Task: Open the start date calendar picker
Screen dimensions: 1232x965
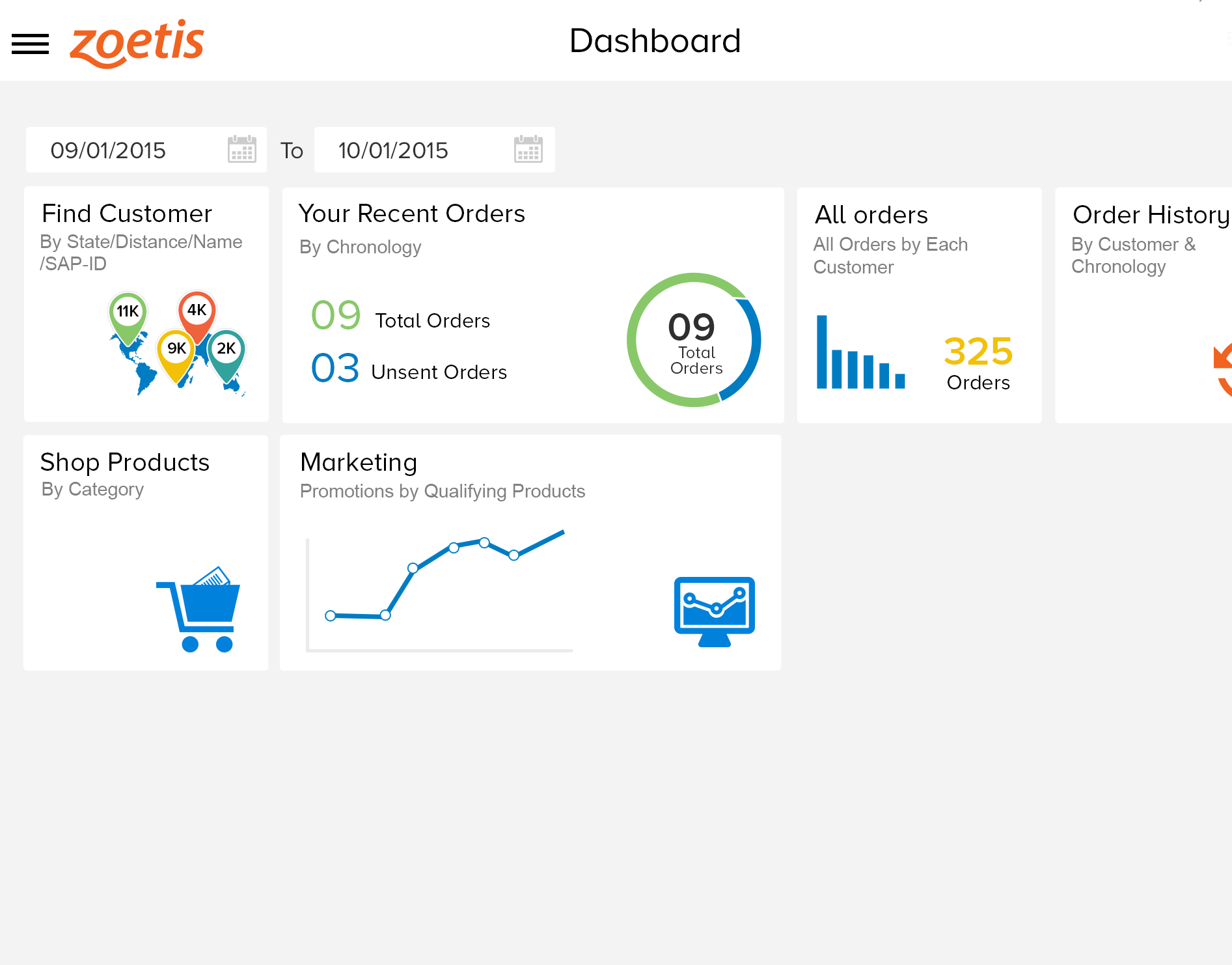Action: 242,150
